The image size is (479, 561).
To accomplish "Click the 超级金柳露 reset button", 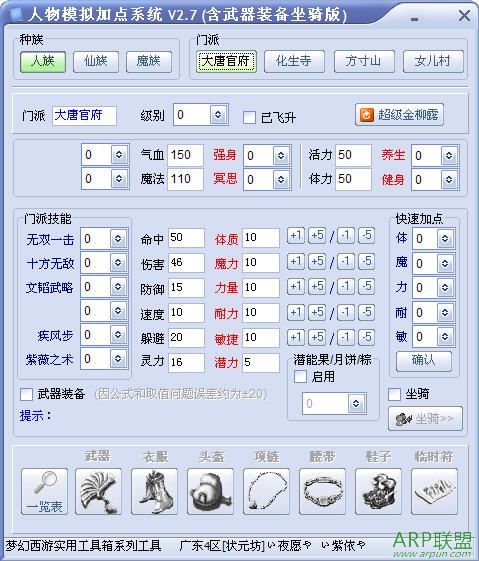I will 400,115.
